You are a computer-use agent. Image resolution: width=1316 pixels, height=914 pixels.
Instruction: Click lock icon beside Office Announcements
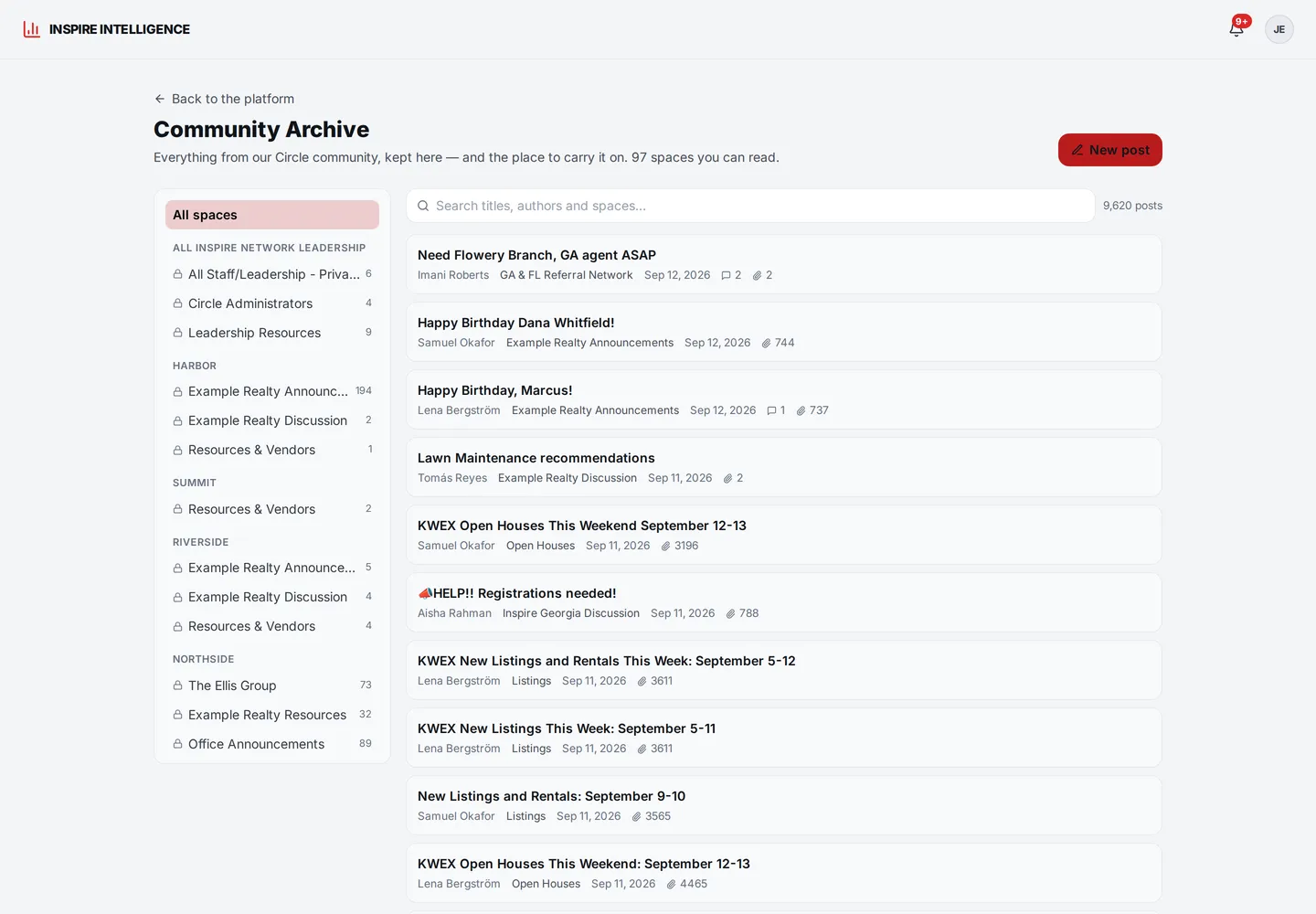178,744
